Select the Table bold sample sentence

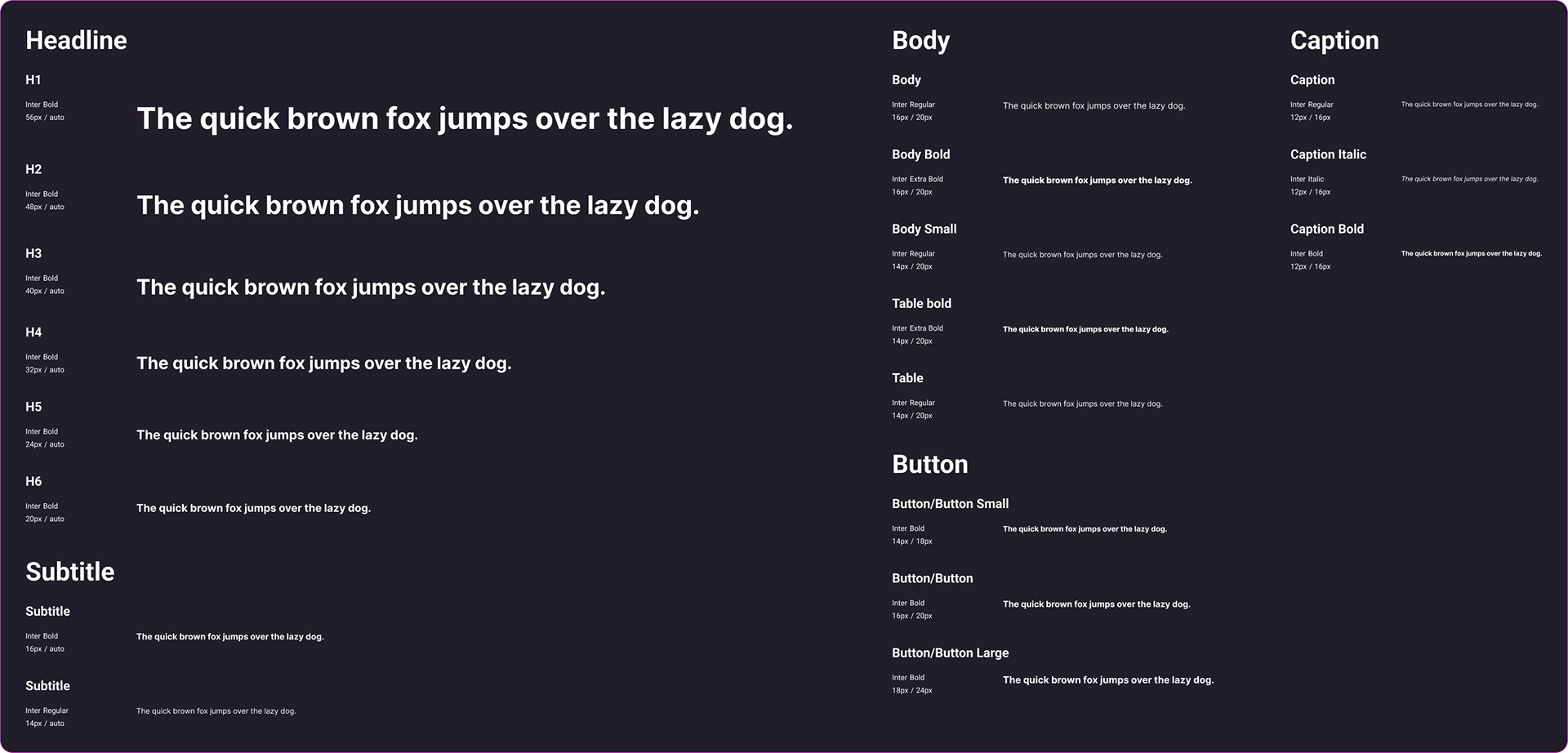pyautogui.click(x=1085, y=330)
